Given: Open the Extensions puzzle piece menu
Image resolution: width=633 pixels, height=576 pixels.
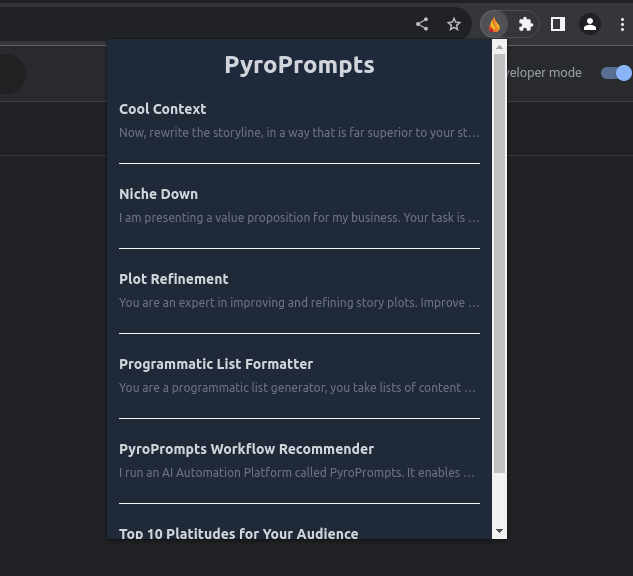Looking at the screenshot, I should pyautogui.click(x=526, y=25).
